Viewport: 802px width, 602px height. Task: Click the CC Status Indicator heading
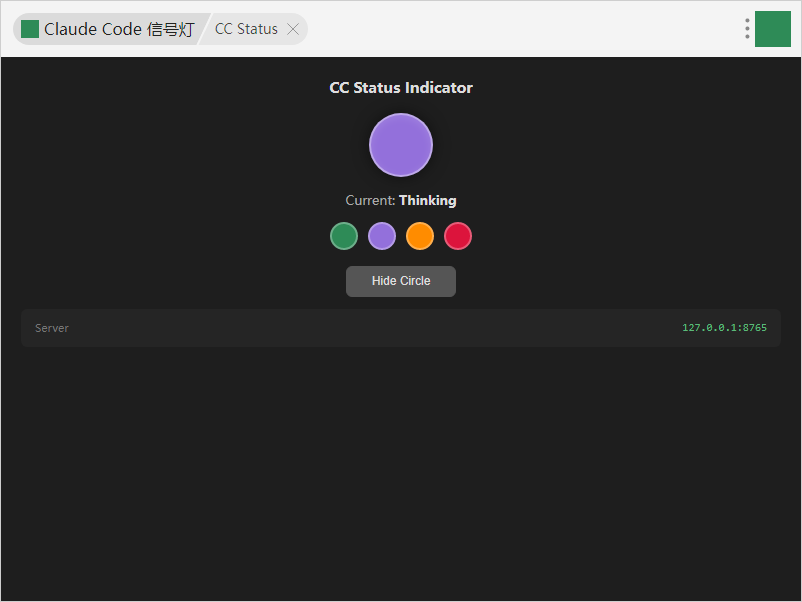pyautogui.click(x=401, y=88)
